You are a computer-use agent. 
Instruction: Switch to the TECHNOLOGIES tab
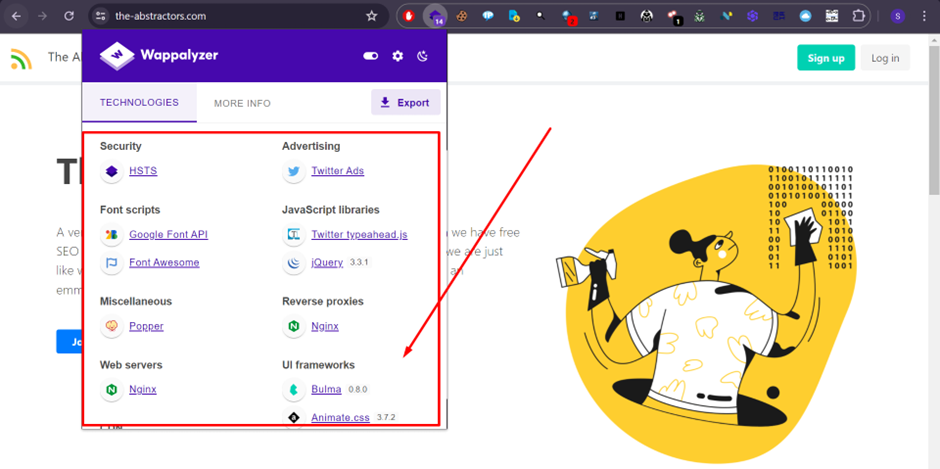pyautogui.click(x=139, y=103)
